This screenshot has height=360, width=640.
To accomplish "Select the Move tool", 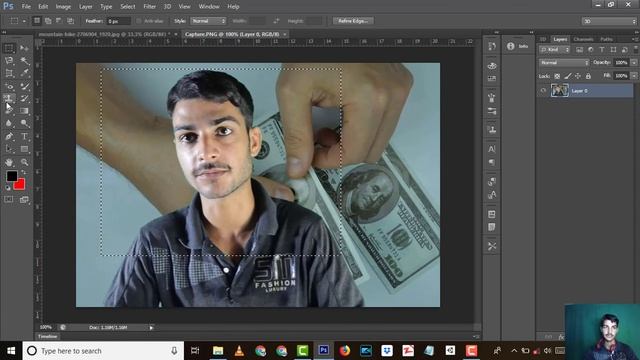I will tap(24, 48).
